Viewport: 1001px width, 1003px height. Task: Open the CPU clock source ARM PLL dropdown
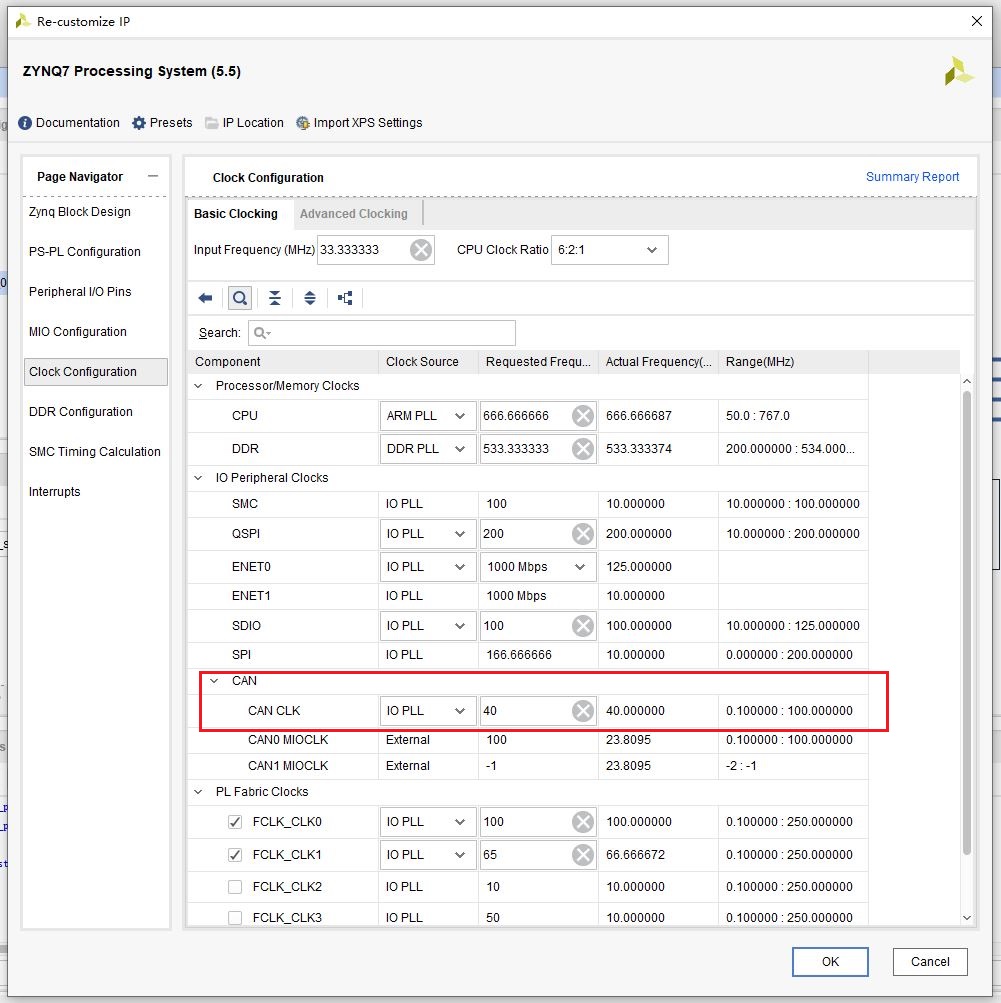(x=428, y=416)
